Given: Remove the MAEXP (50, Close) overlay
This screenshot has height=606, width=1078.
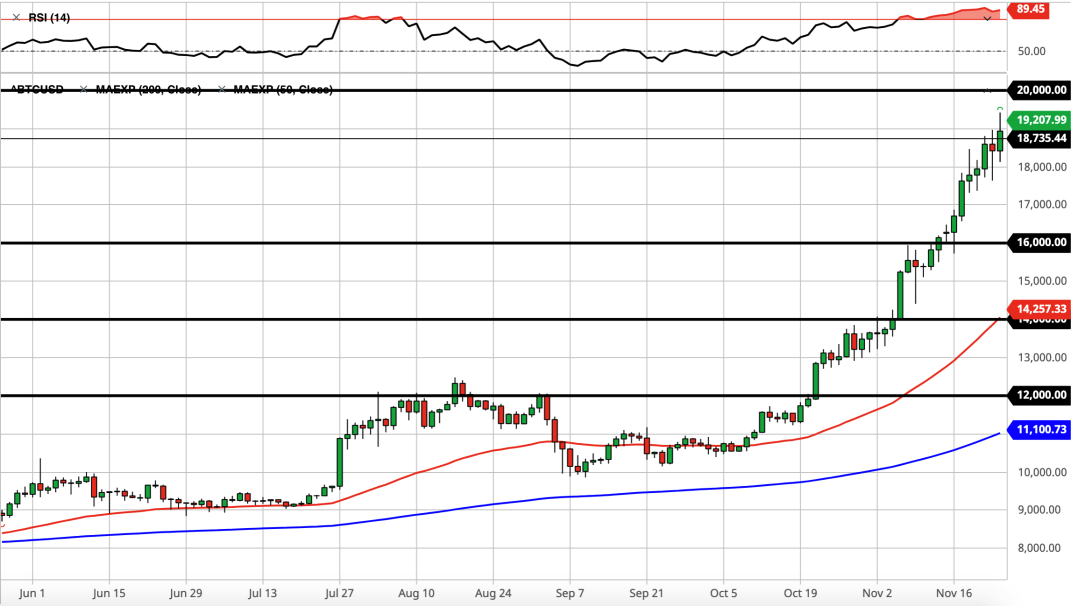Looking at the screenshot, I should [221, 89].
